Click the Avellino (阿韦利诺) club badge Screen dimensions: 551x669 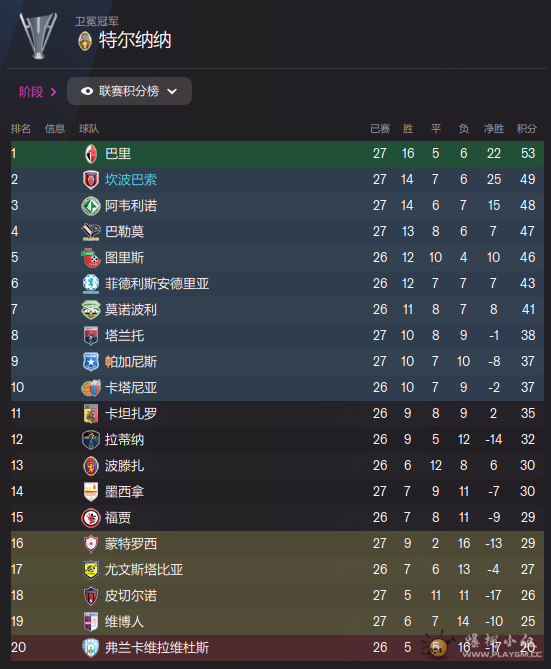pos(90,206)
